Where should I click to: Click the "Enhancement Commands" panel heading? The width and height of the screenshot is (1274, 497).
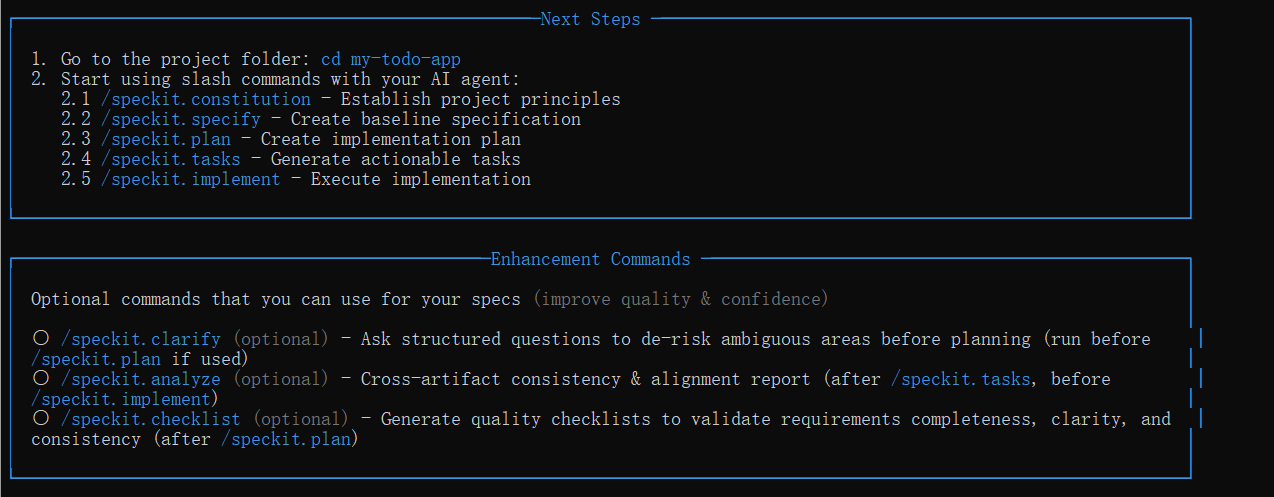click(590, 259)
